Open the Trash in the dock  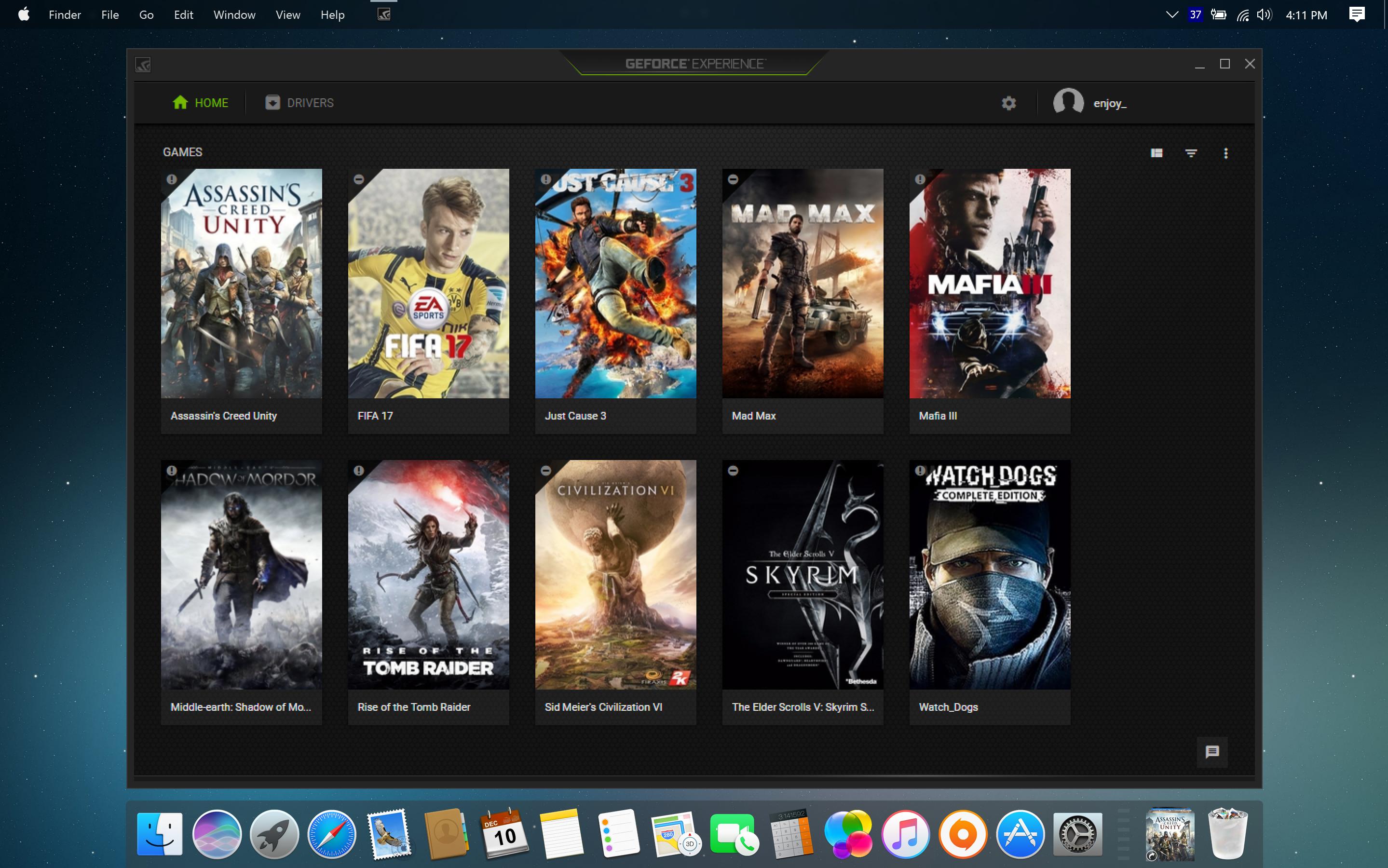point(1228,833)
